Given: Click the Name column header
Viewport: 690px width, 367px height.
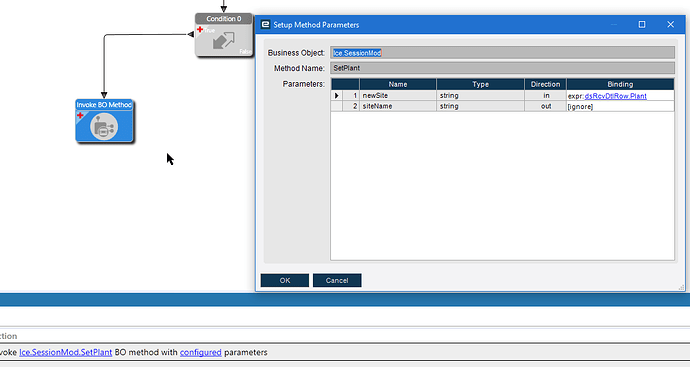Looking at the screenshot, I should coord(398,84).
